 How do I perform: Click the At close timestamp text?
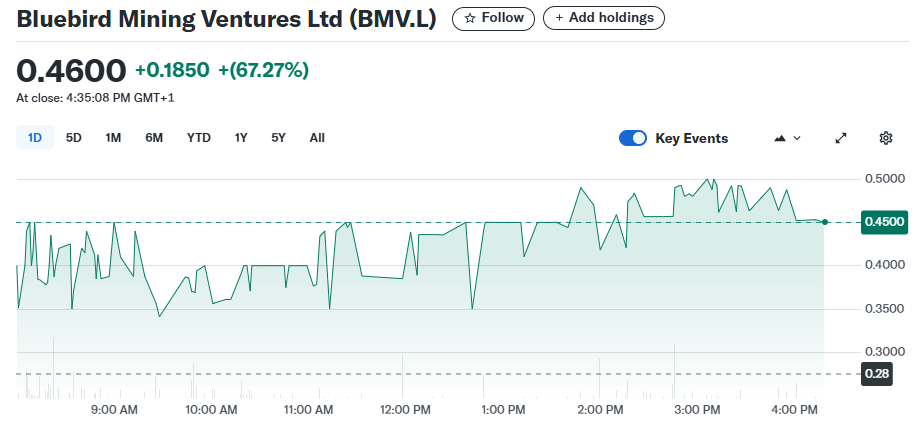(95, 98)
